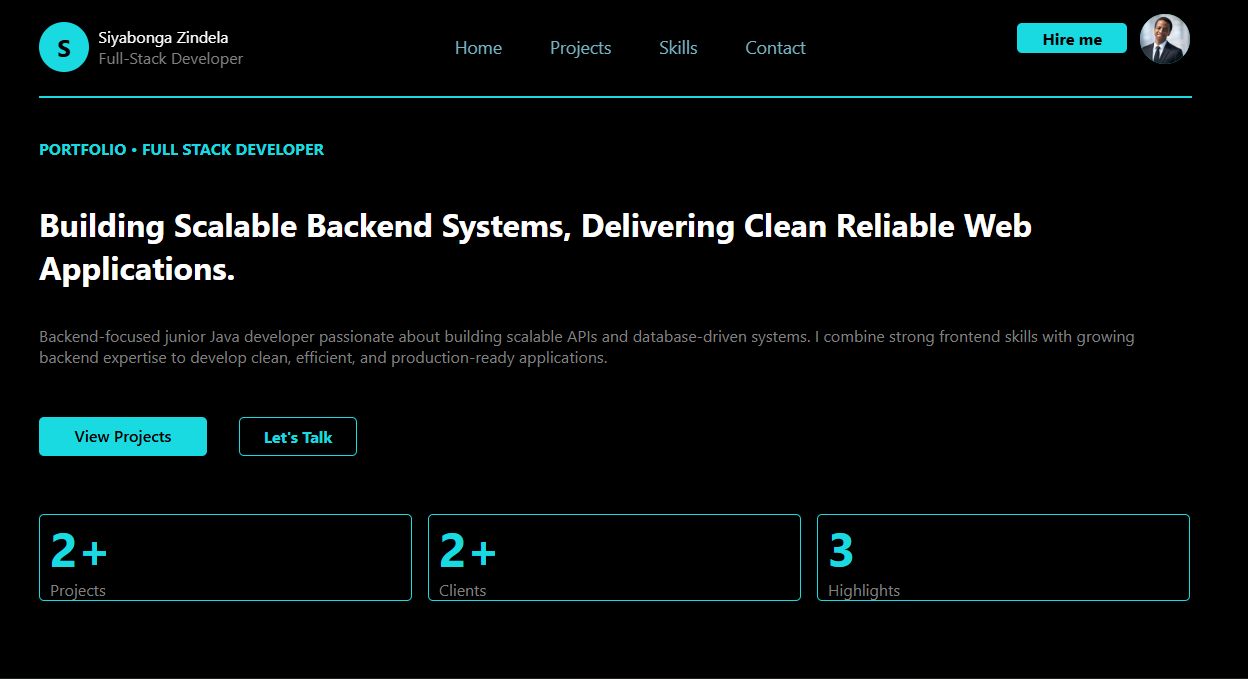Click the Full-Stack Developer subtitle in header
The image size is (1248, 679).
point(171,59)
